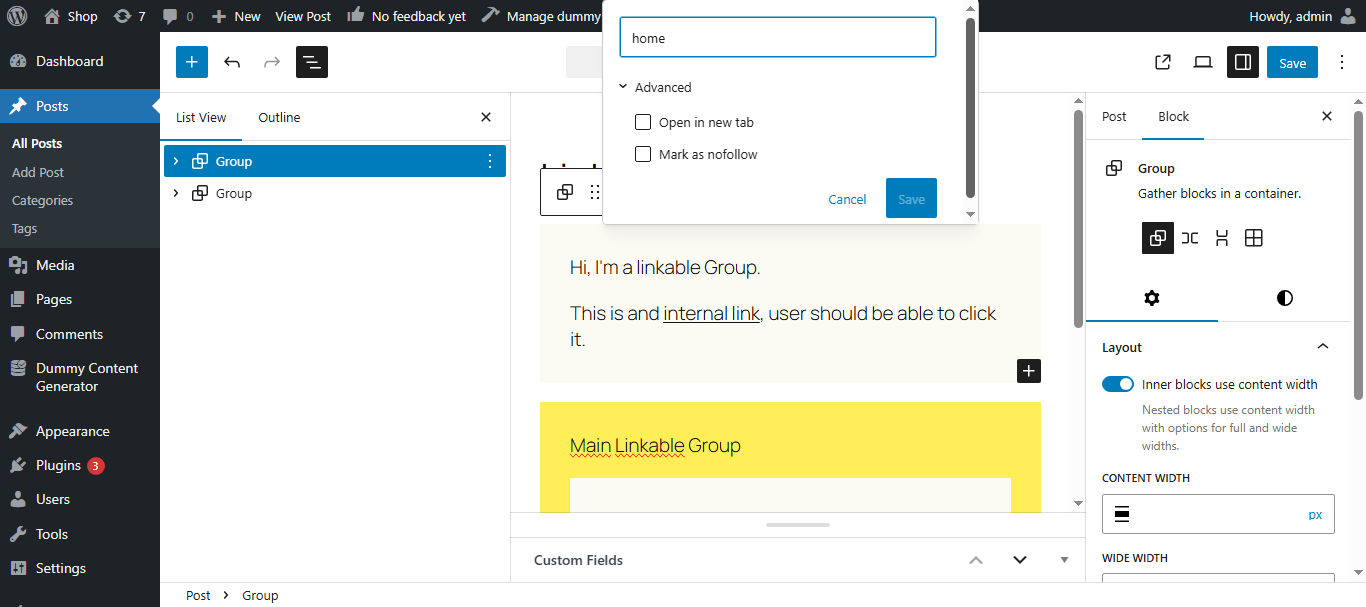Click the Group breadcrumb in footer
The height and width of the screenshot is (607, 1366).
(x=260, y=595)
